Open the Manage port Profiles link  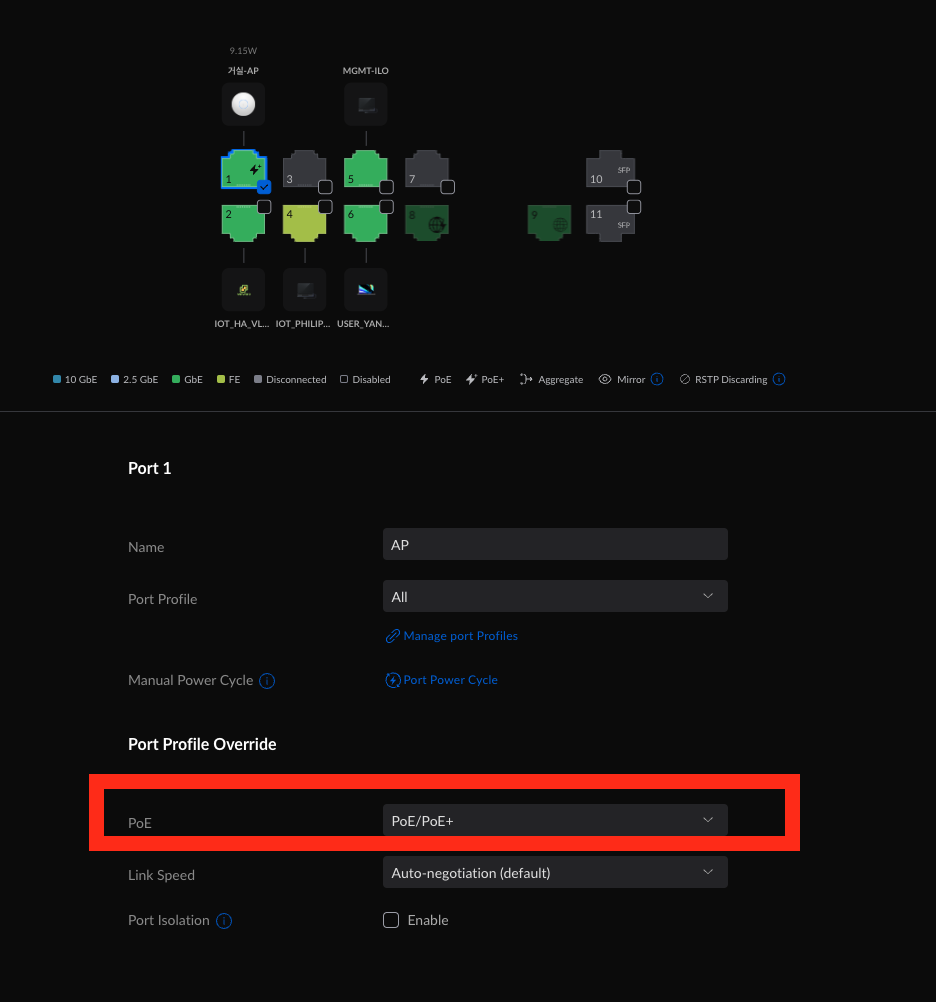tap(460, 636)
